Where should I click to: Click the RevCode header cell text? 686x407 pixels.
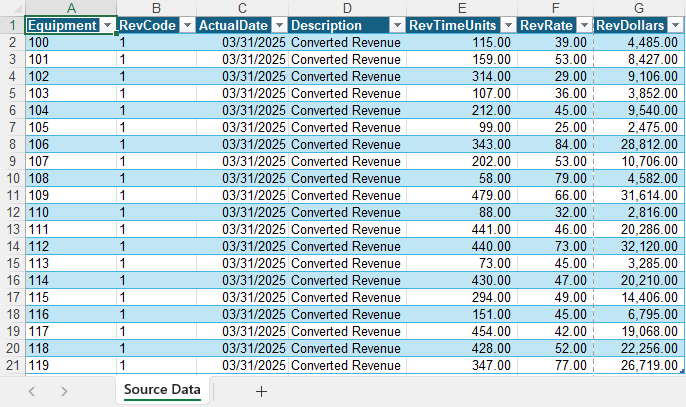click(147, 25)
